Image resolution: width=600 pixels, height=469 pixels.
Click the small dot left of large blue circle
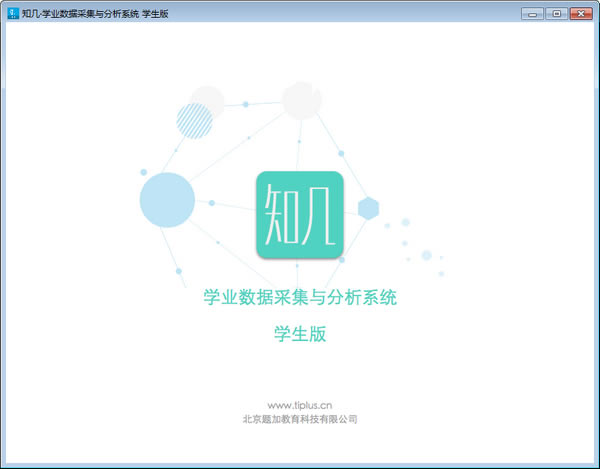tap(143, 172)
